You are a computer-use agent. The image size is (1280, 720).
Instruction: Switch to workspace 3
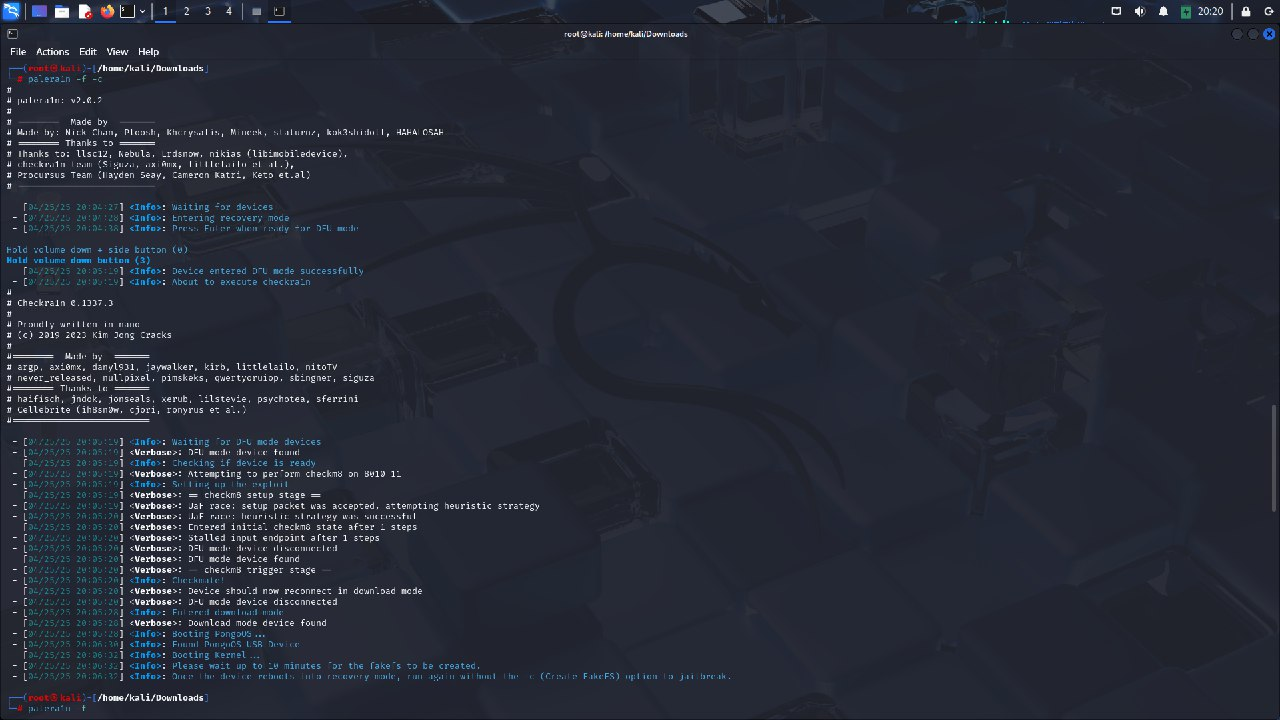[x=208, y=11]
